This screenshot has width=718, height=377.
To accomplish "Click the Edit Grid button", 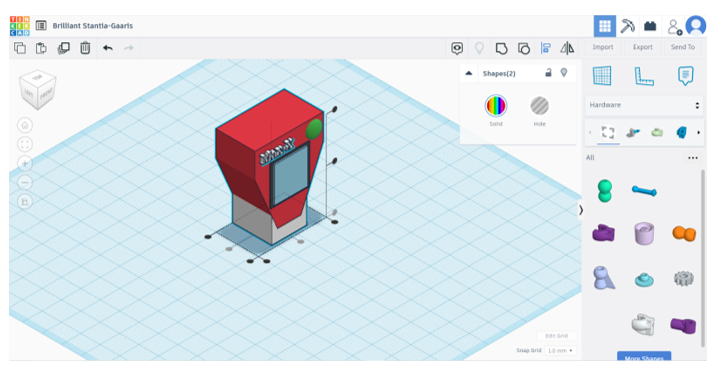I will (x=556, y=336).
